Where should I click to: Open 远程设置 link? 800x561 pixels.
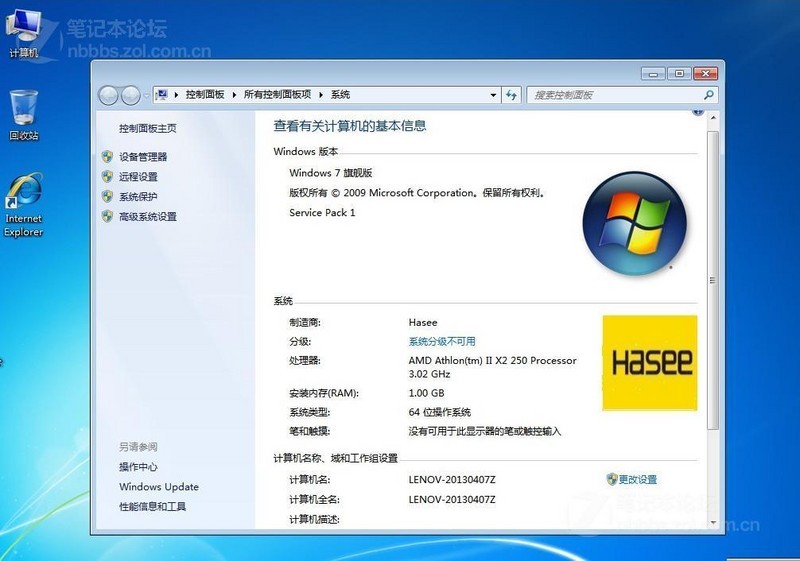(138, 176)
